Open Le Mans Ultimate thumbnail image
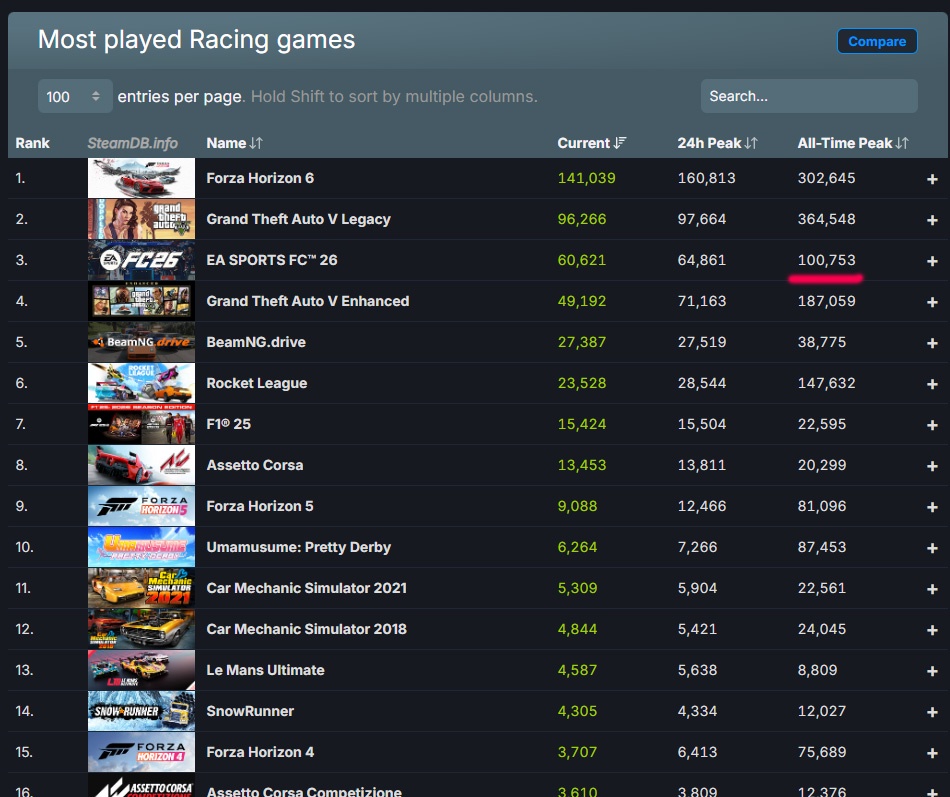 click(141, 670)
